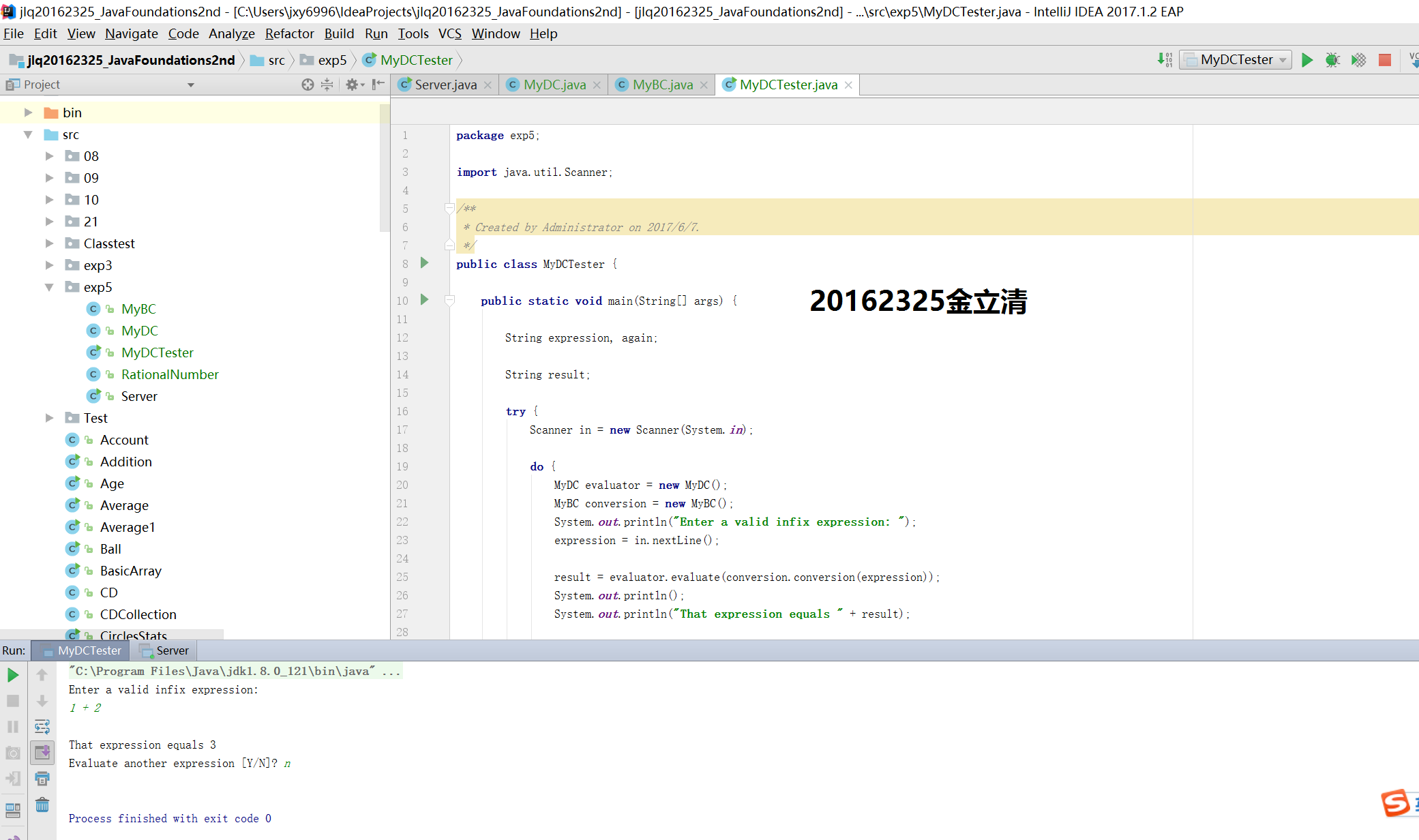The height and width of the screenshot is (840, 1419).
Task: Switch to the MyBC.java editor tab
Action: click(x=662, y=85)
